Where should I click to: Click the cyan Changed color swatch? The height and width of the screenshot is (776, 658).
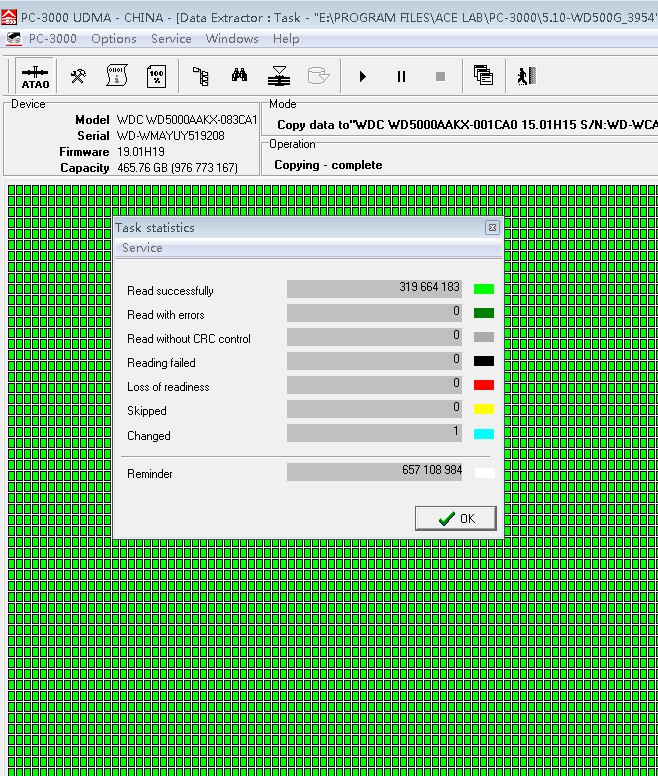pos(484,434)
